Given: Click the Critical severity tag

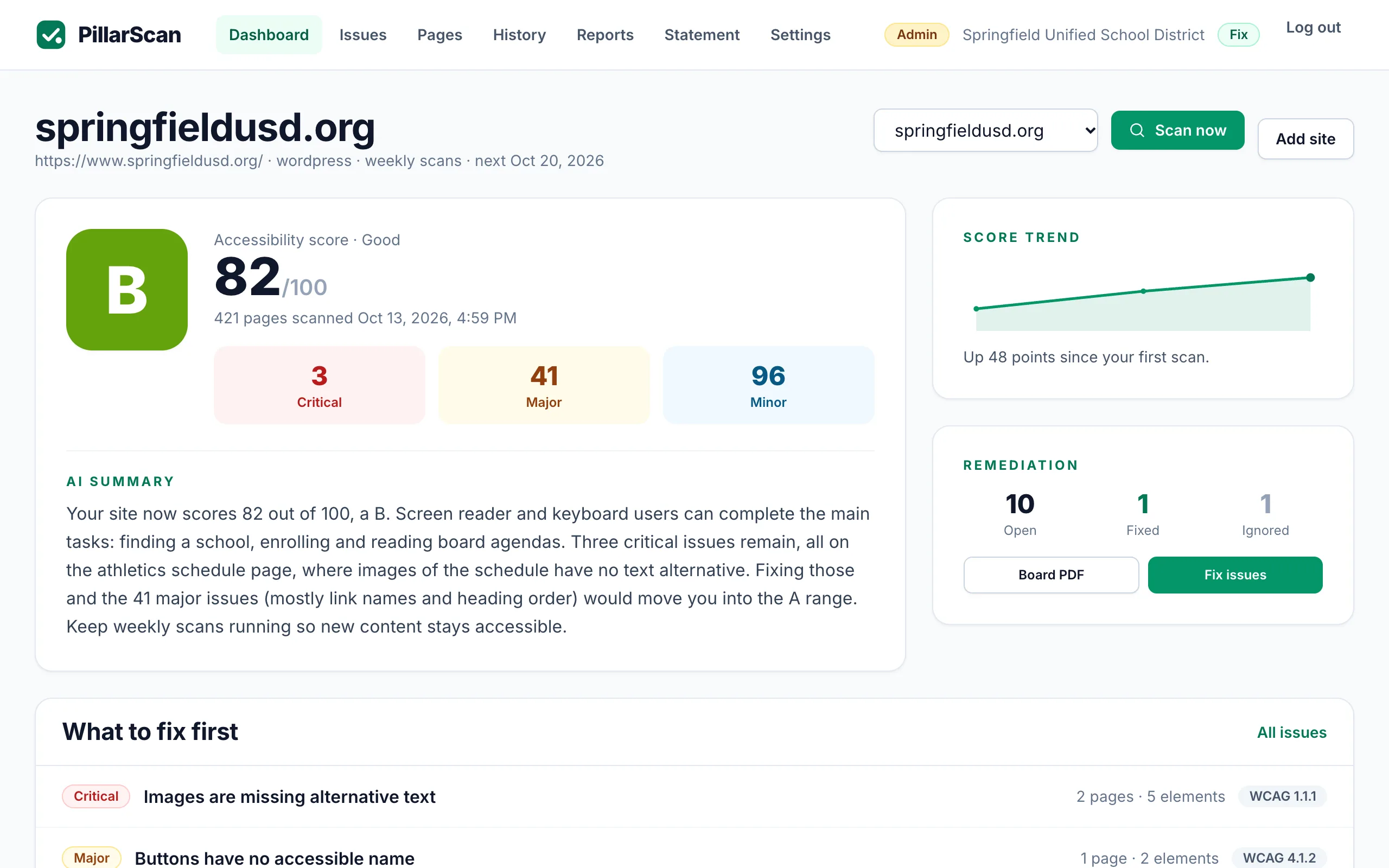Looking at the screenshot, I should (x=96, y=796).
